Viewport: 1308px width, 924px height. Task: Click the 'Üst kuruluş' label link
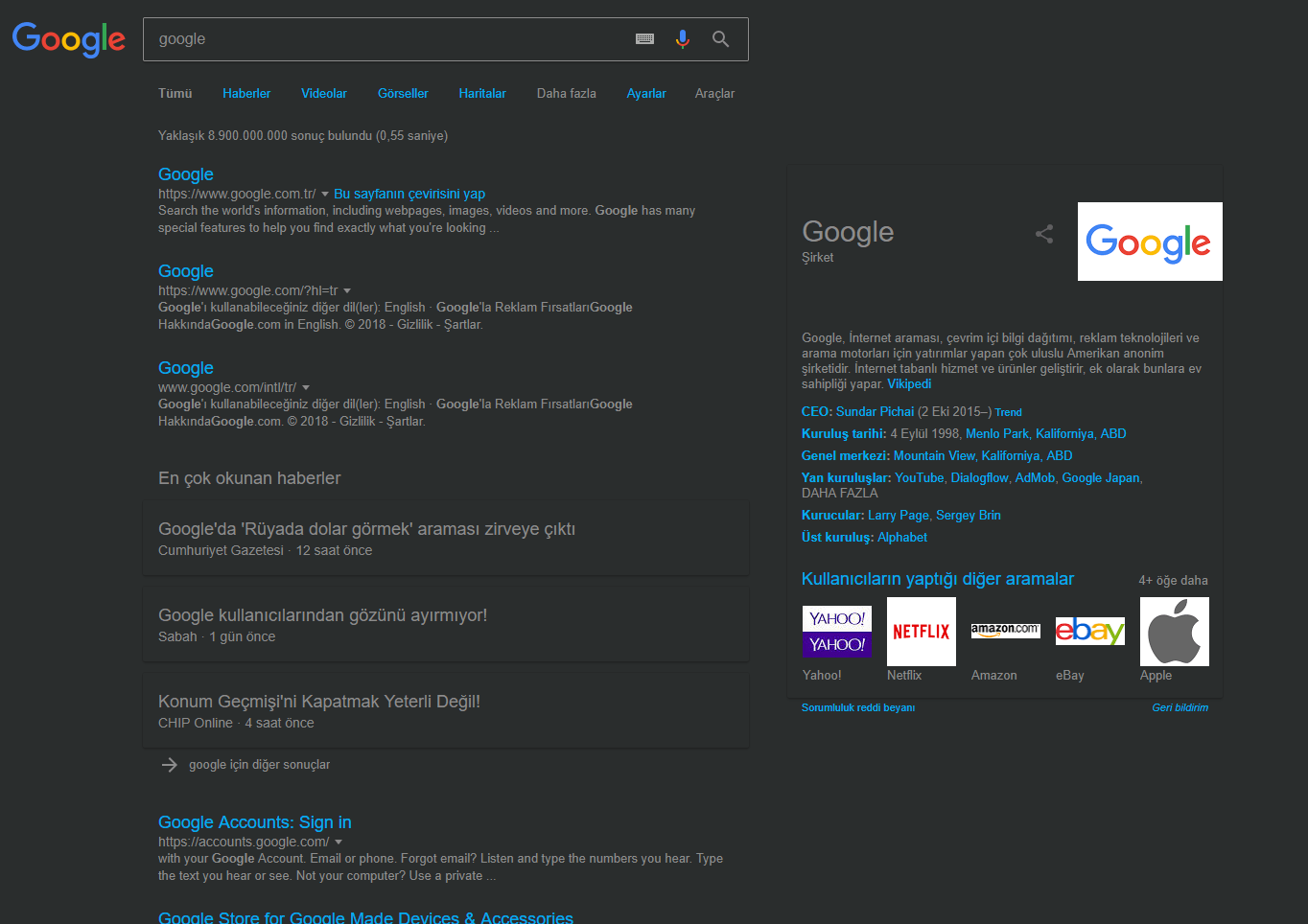(838, 538)
